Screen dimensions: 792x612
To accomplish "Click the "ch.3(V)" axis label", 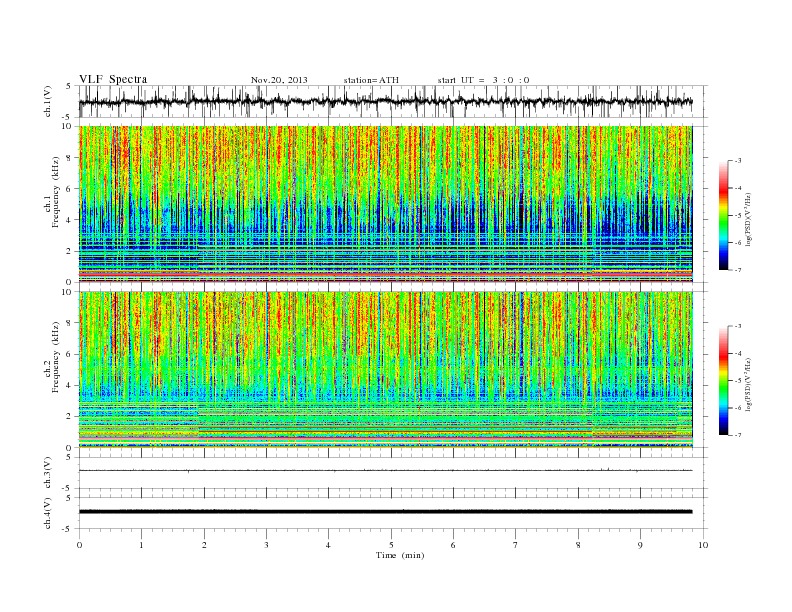I will click(48, 473).
